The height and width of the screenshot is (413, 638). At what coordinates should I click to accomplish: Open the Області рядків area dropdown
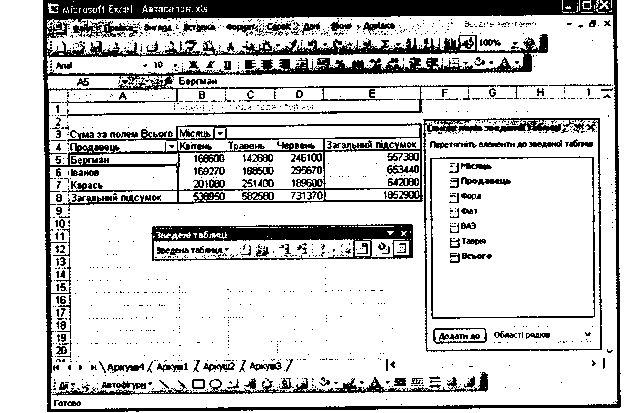pyautogui.click(x=588, y=335)
